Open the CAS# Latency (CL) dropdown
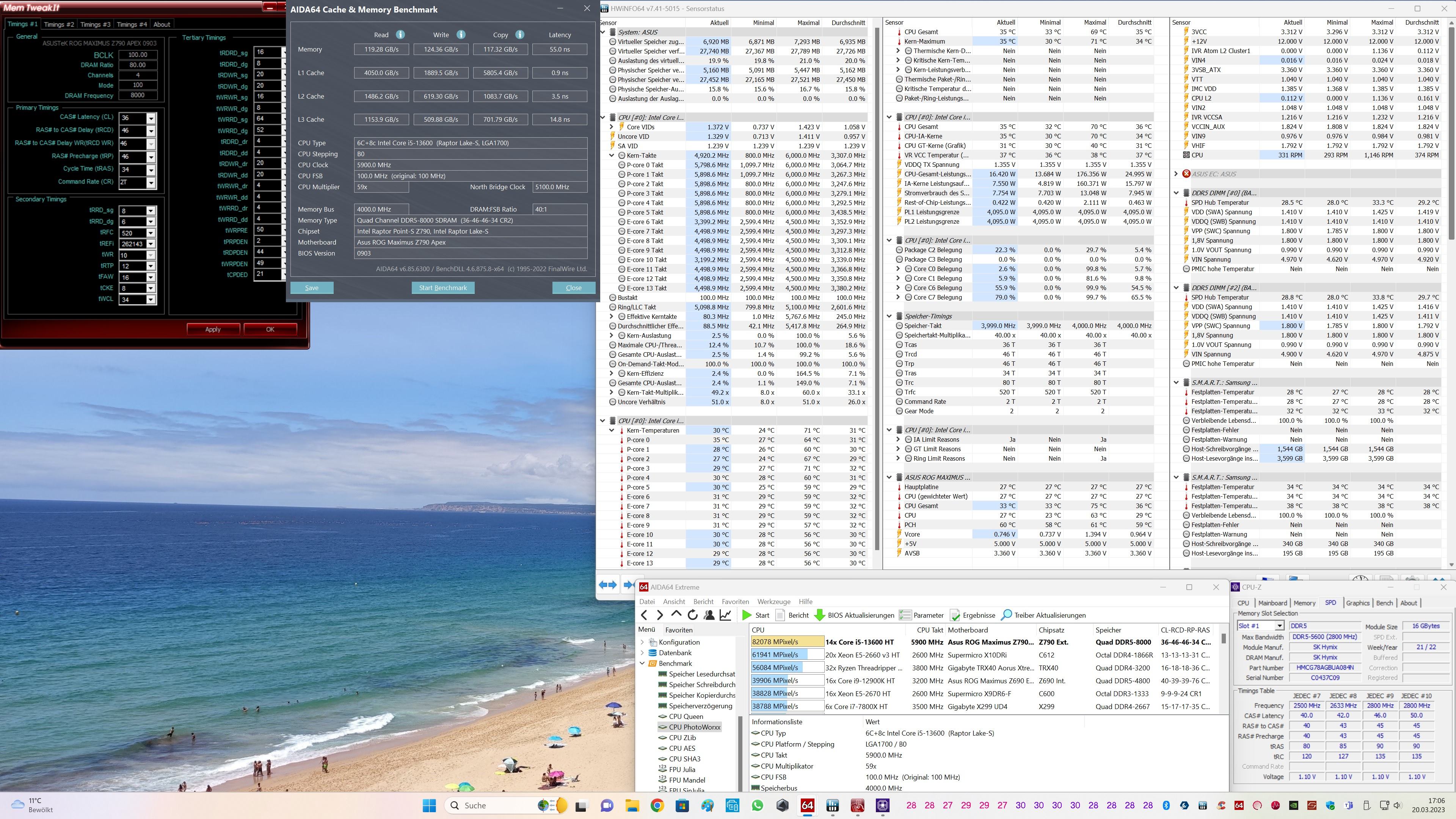The width and height of the screenshot is (1456, 819). click(151, 118)
